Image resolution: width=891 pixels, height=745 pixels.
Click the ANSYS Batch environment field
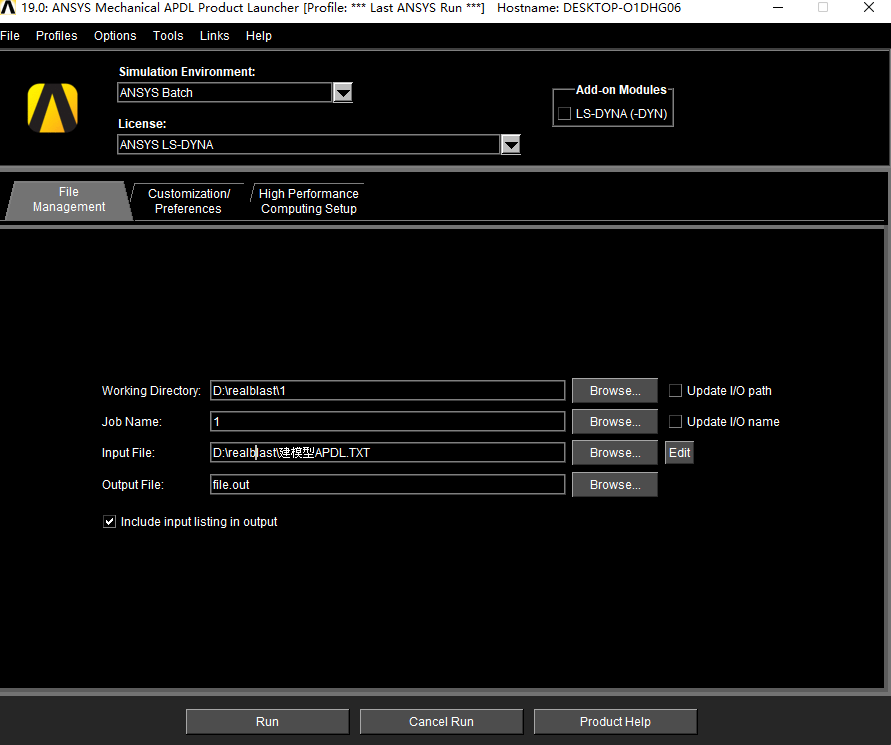pos(224,93)
